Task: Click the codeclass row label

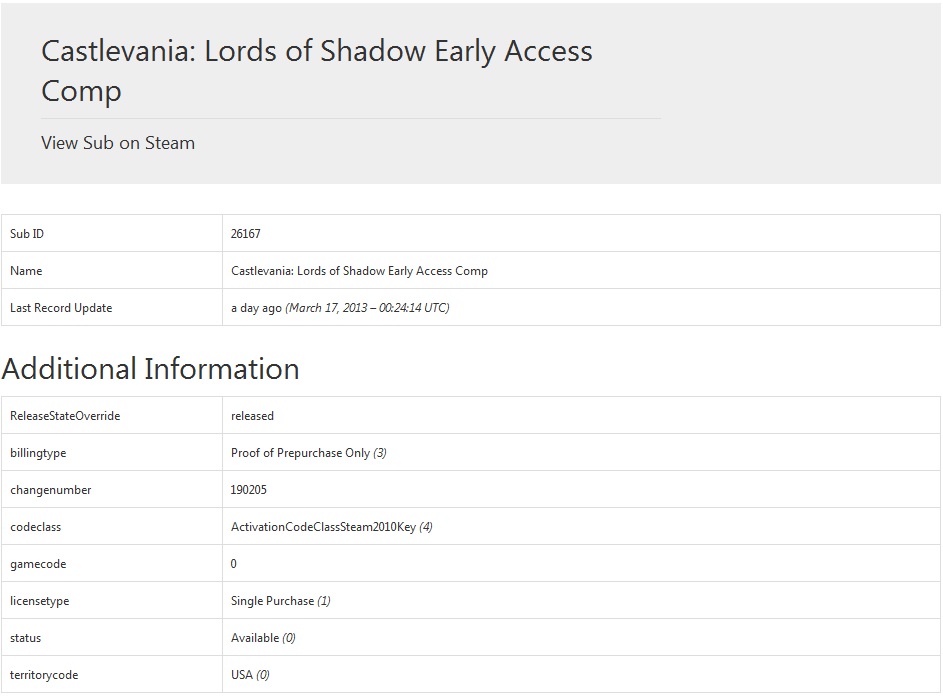Action: [x=35, y=527]
